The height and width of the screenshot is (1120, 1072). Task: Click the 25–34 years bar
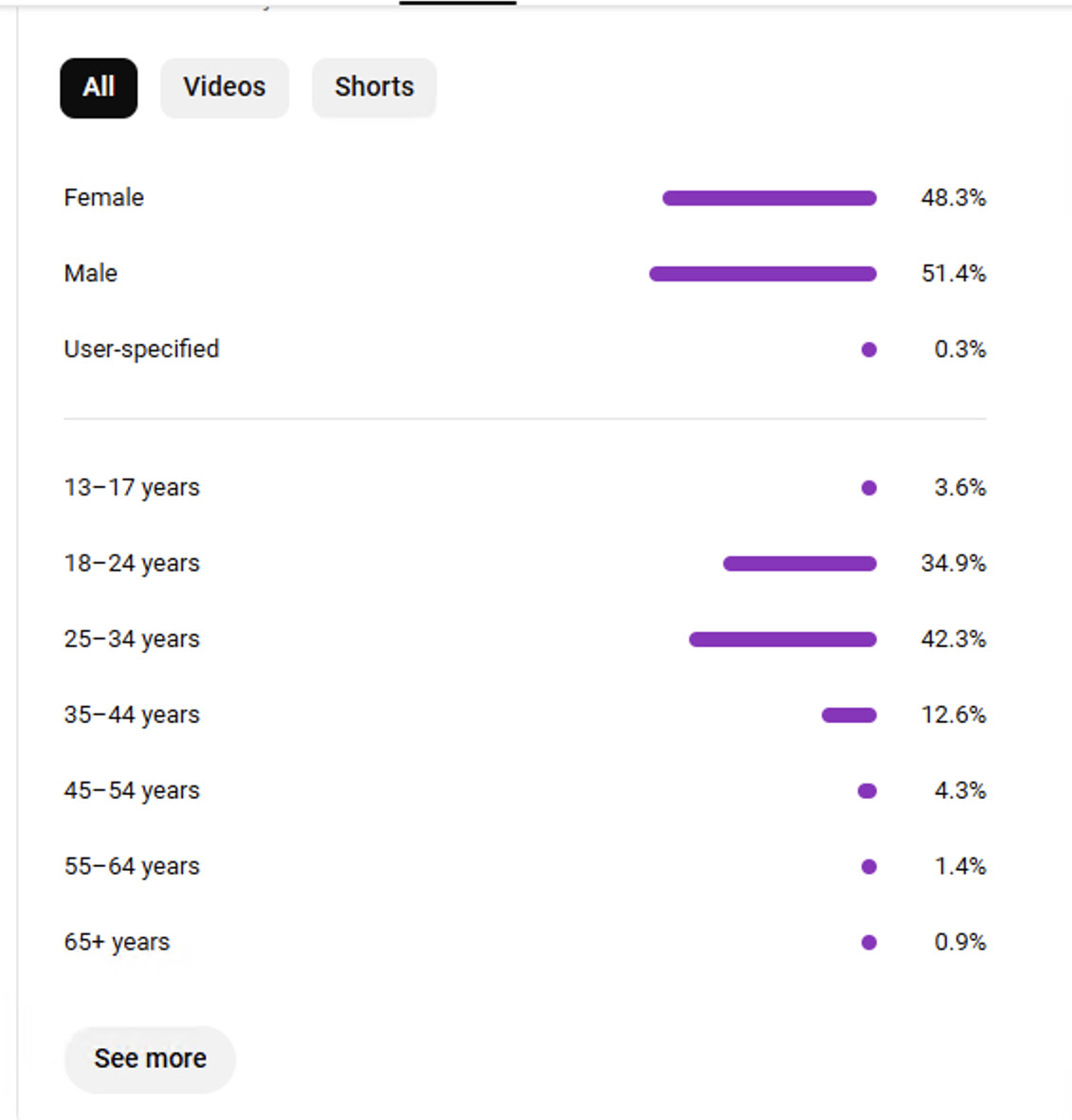pos(783,640)
